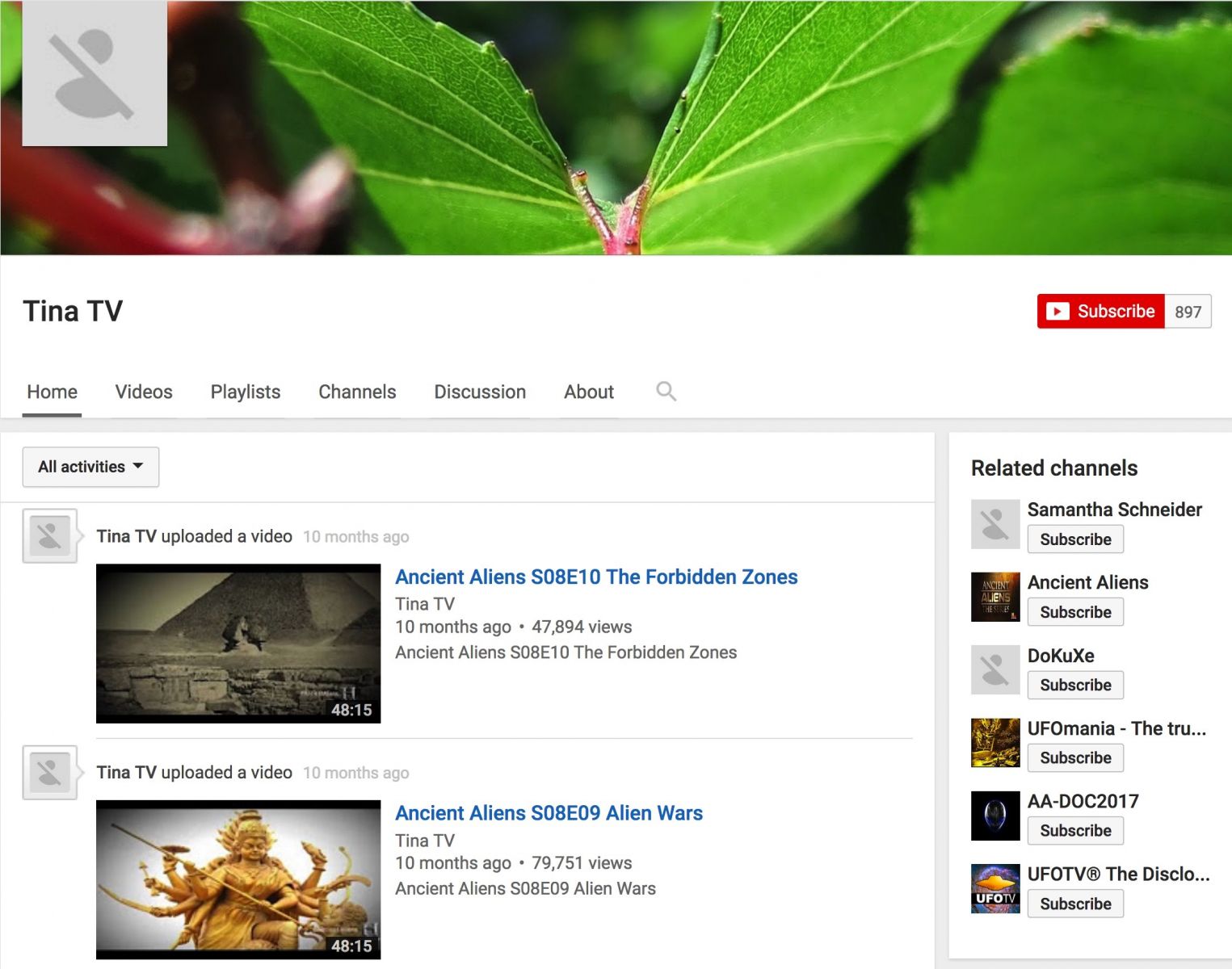
Task: Click the DoKuXe channel avatar
Action: coord(995,669)
